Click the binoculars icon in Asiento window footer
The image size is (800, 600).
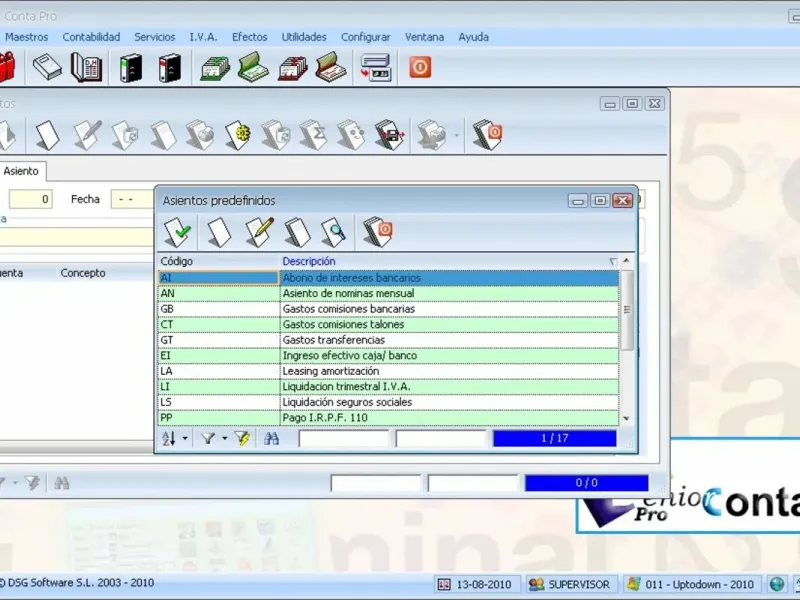[62, 483]
